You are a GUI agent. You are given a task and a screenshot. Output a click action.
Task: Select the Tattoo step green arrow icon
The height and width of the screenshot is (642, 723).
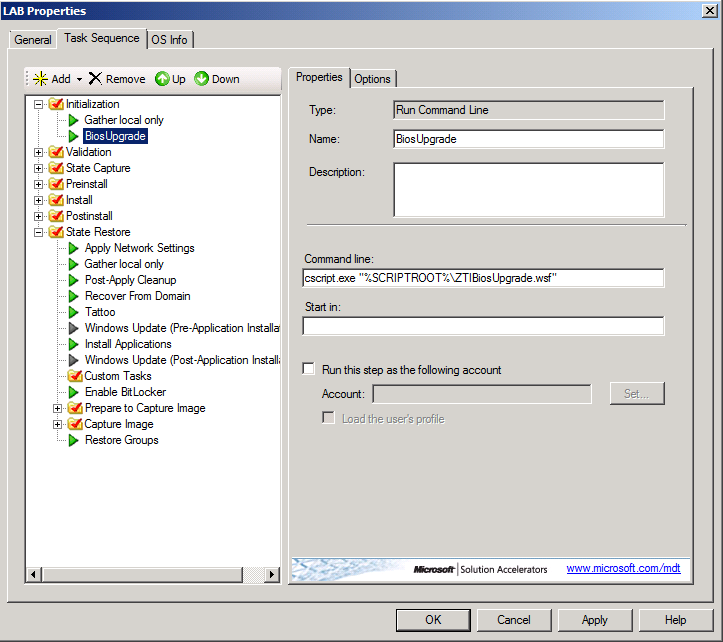point(74,312)
